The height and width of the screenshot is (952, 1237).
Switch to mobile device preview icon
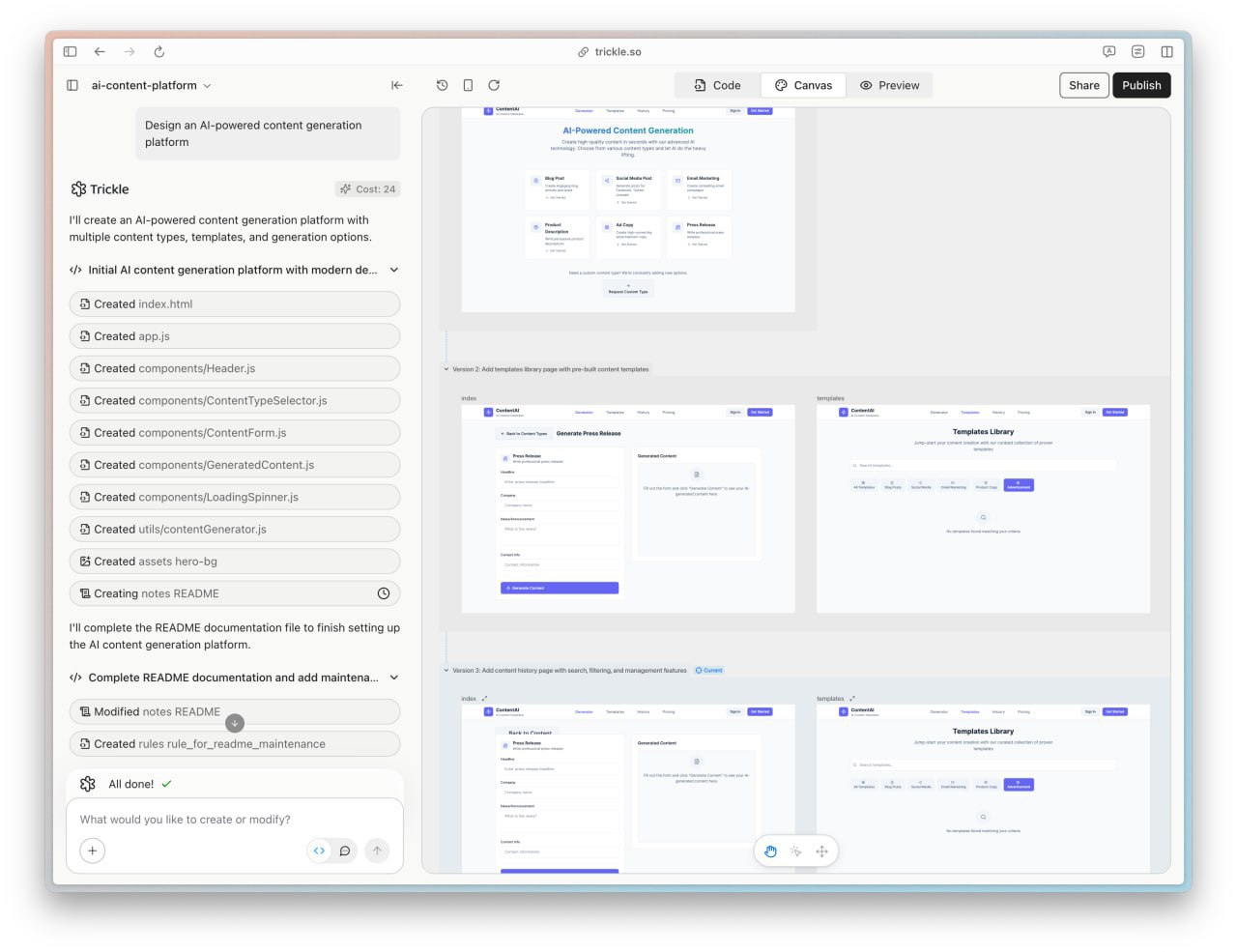pyautogui.click(x=468, y=85)
